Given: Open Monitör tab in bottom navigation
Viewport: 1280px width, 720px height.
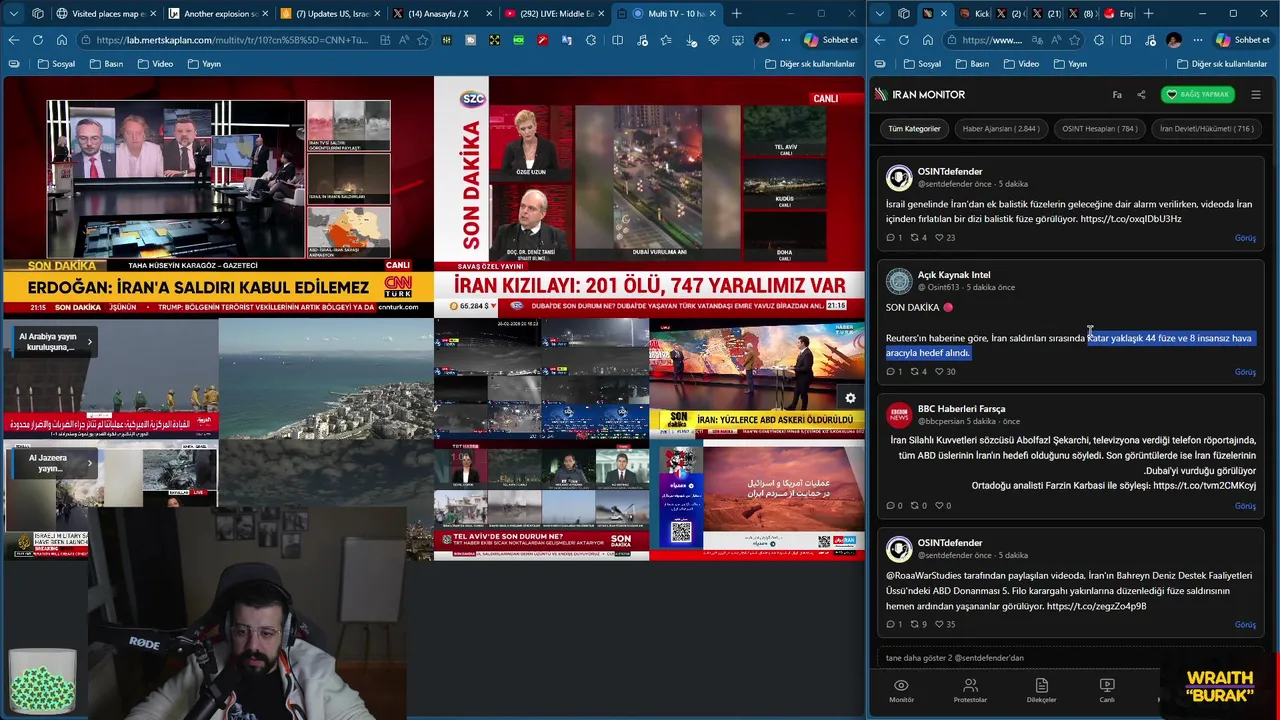Looking at the screenshot, I should pos(901,690).
